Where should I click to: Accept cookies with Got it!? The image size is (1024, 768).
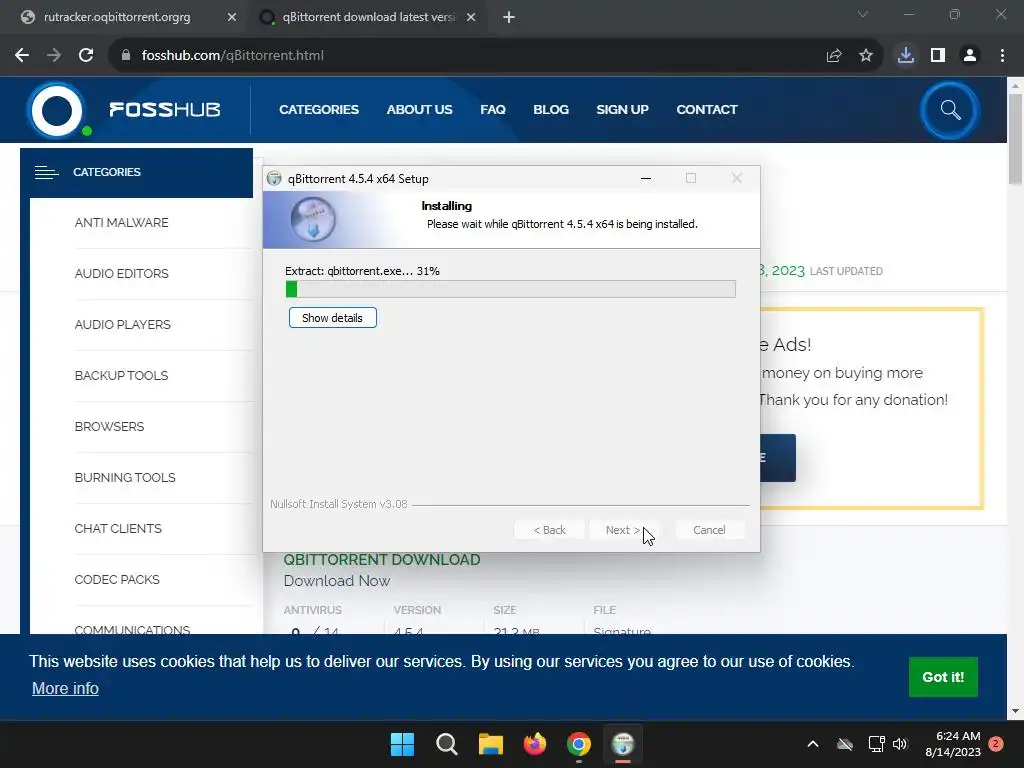pos(943,677)
